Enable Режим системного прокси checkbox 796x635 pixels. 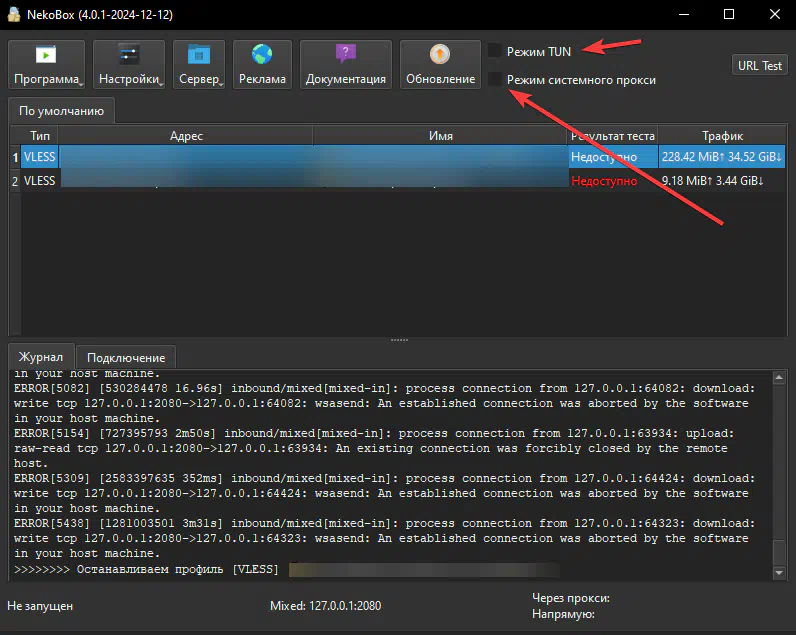click(x=494, y=79)
